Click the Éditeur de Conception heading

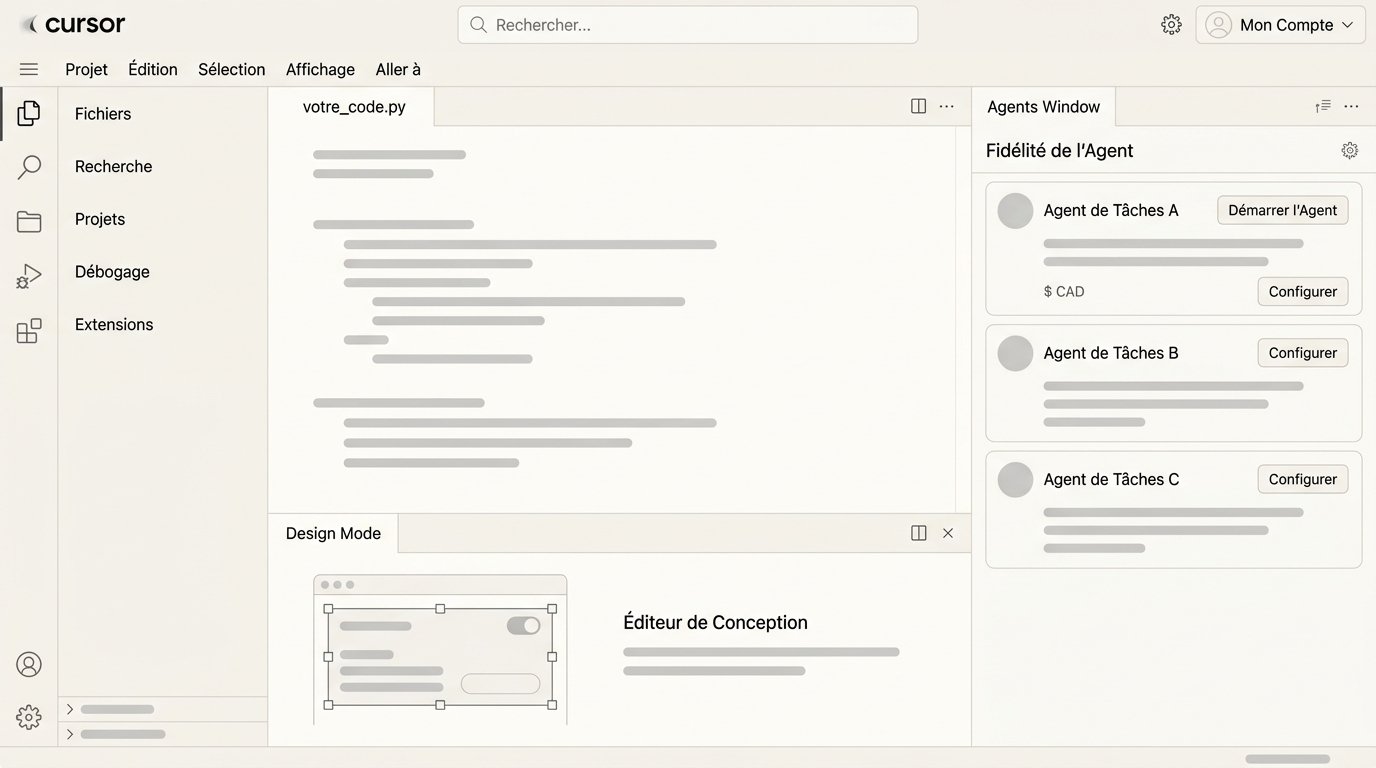(715, 622)
